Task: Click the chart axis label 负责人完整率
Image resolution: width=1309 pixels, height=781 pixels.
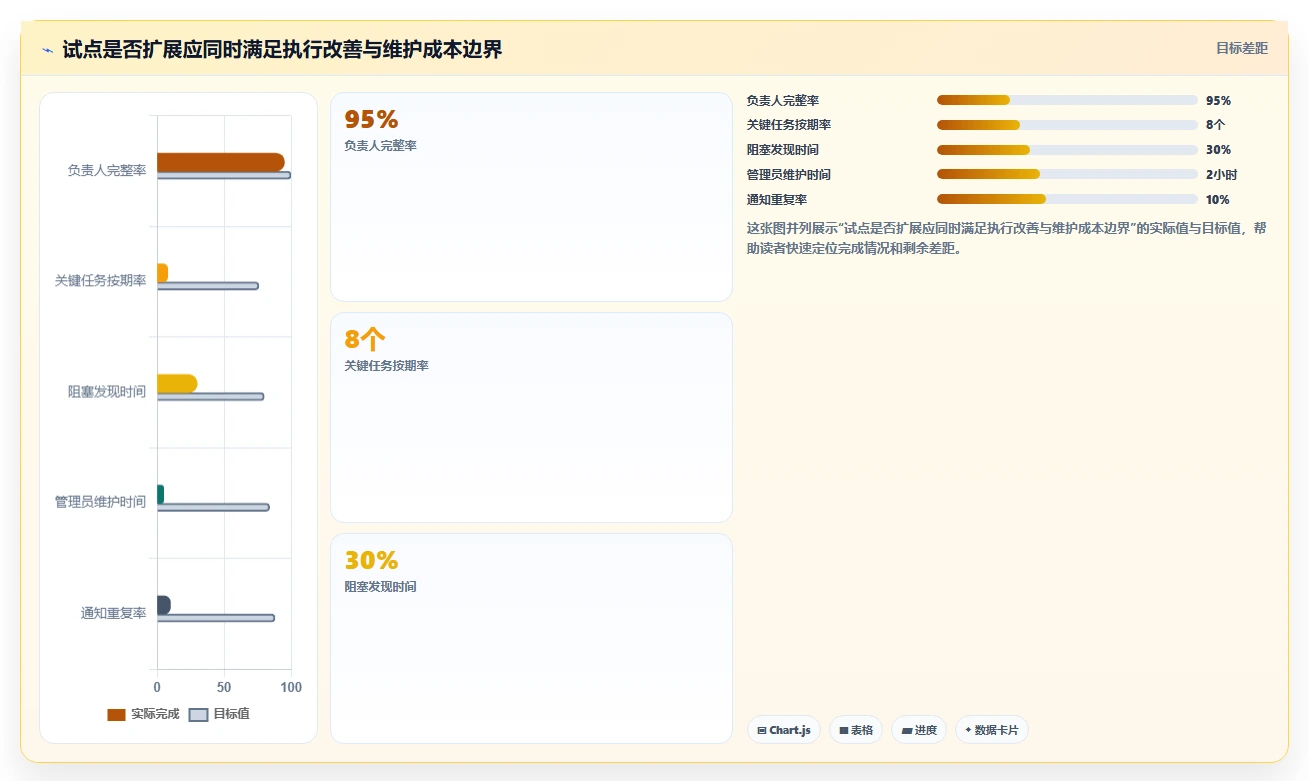Action: (x=107, y=170)
